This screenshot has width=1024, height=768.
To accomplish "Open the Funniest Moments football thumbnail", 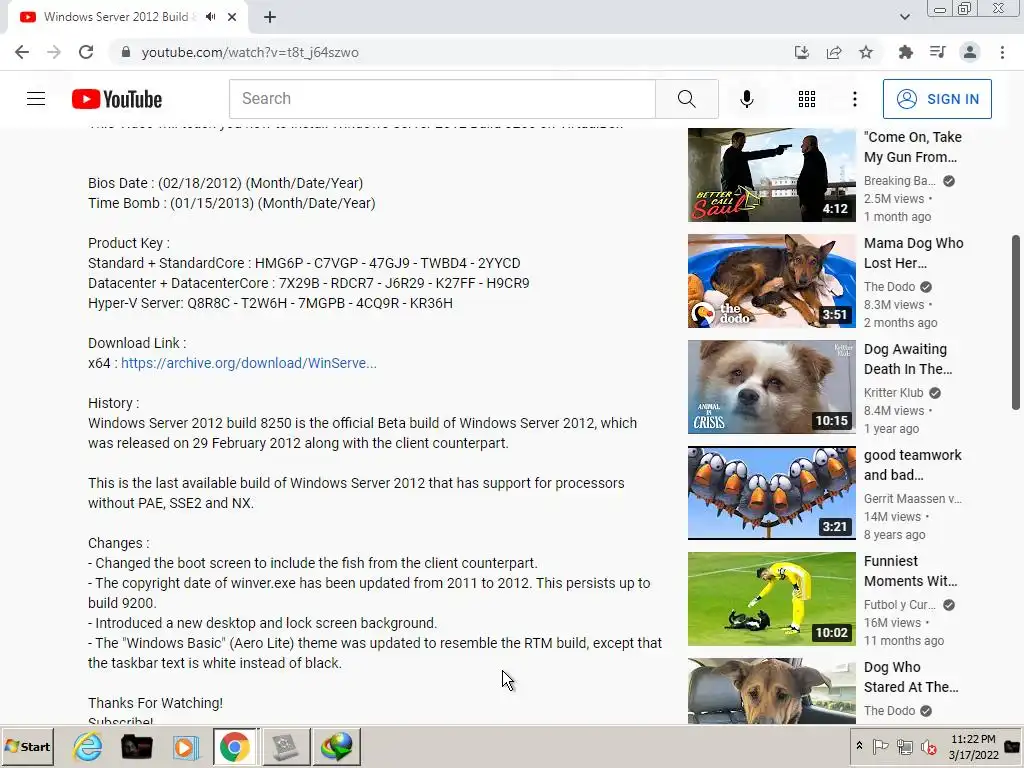I will point(771,599).
